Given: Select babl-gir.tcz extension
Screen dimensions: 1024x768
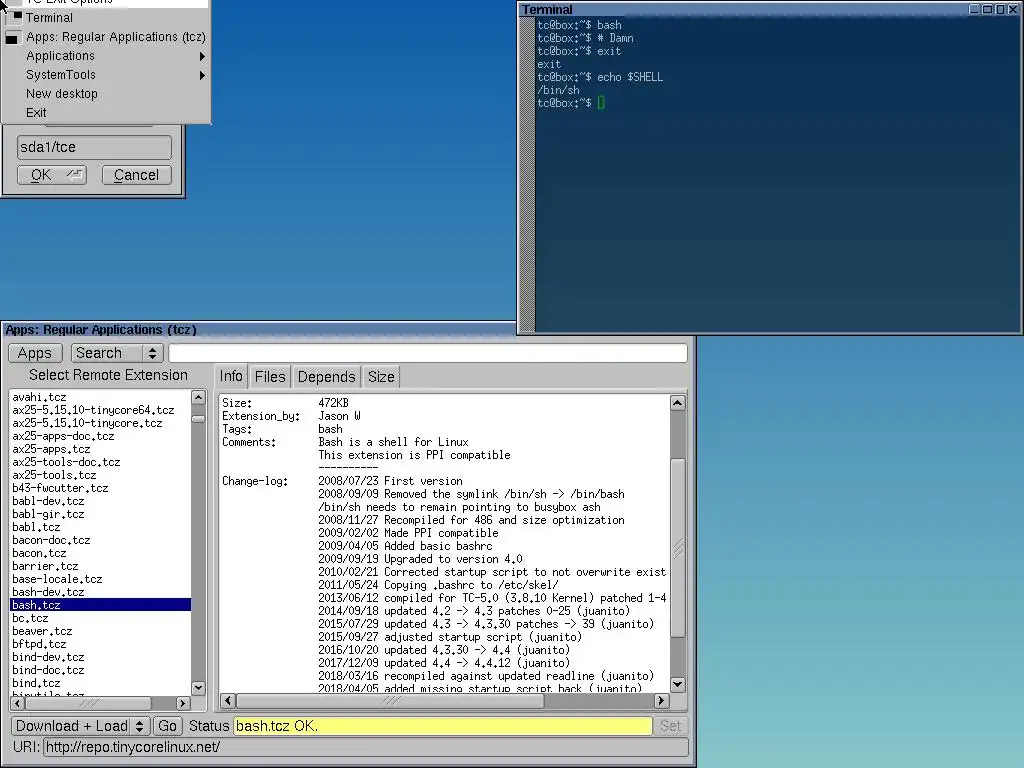Looking at the screenshot, I should pyautogui.click(x=100, y=515).
